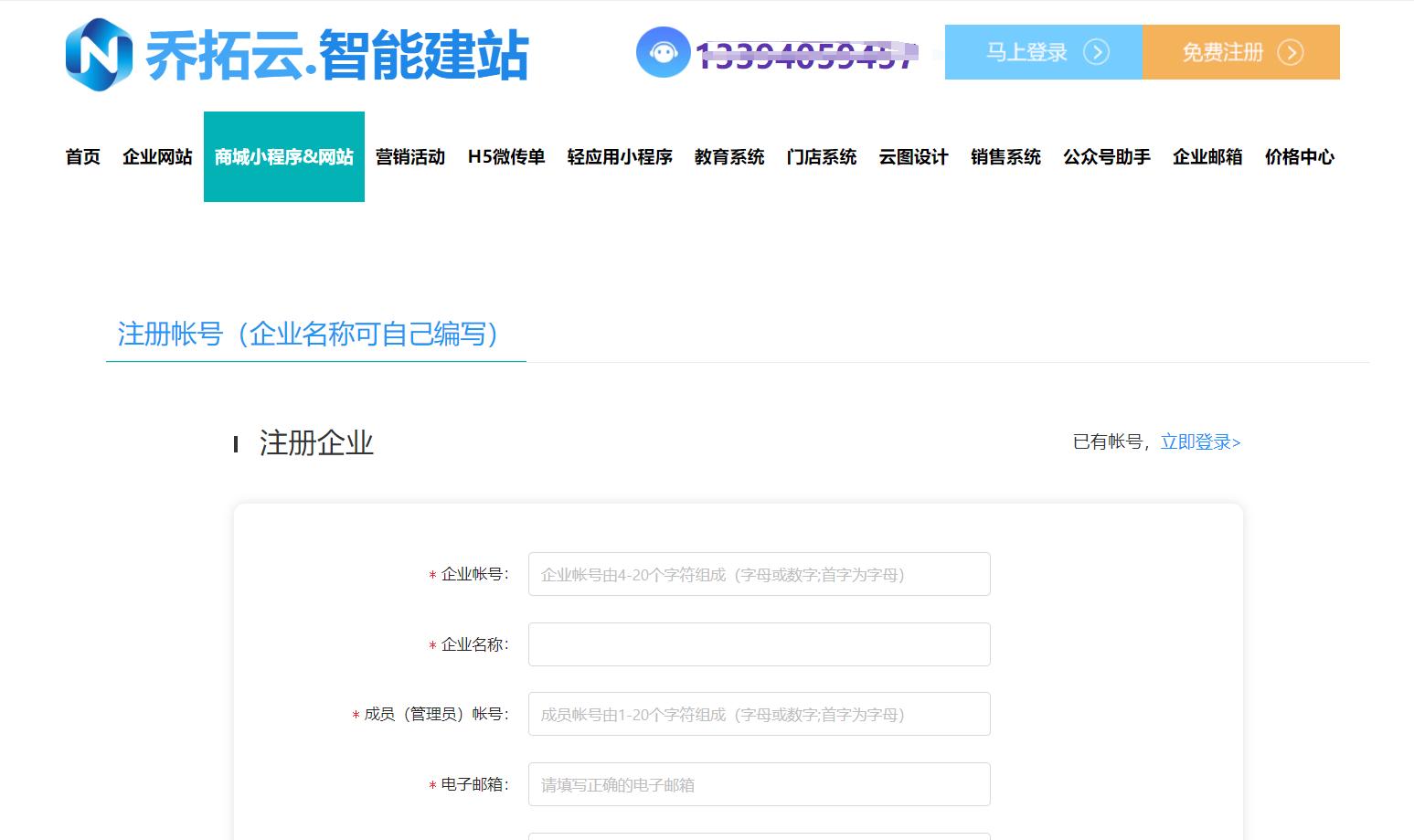
Task: Select 轻应用小程序 from the navigation
Action: pos(619,157)
